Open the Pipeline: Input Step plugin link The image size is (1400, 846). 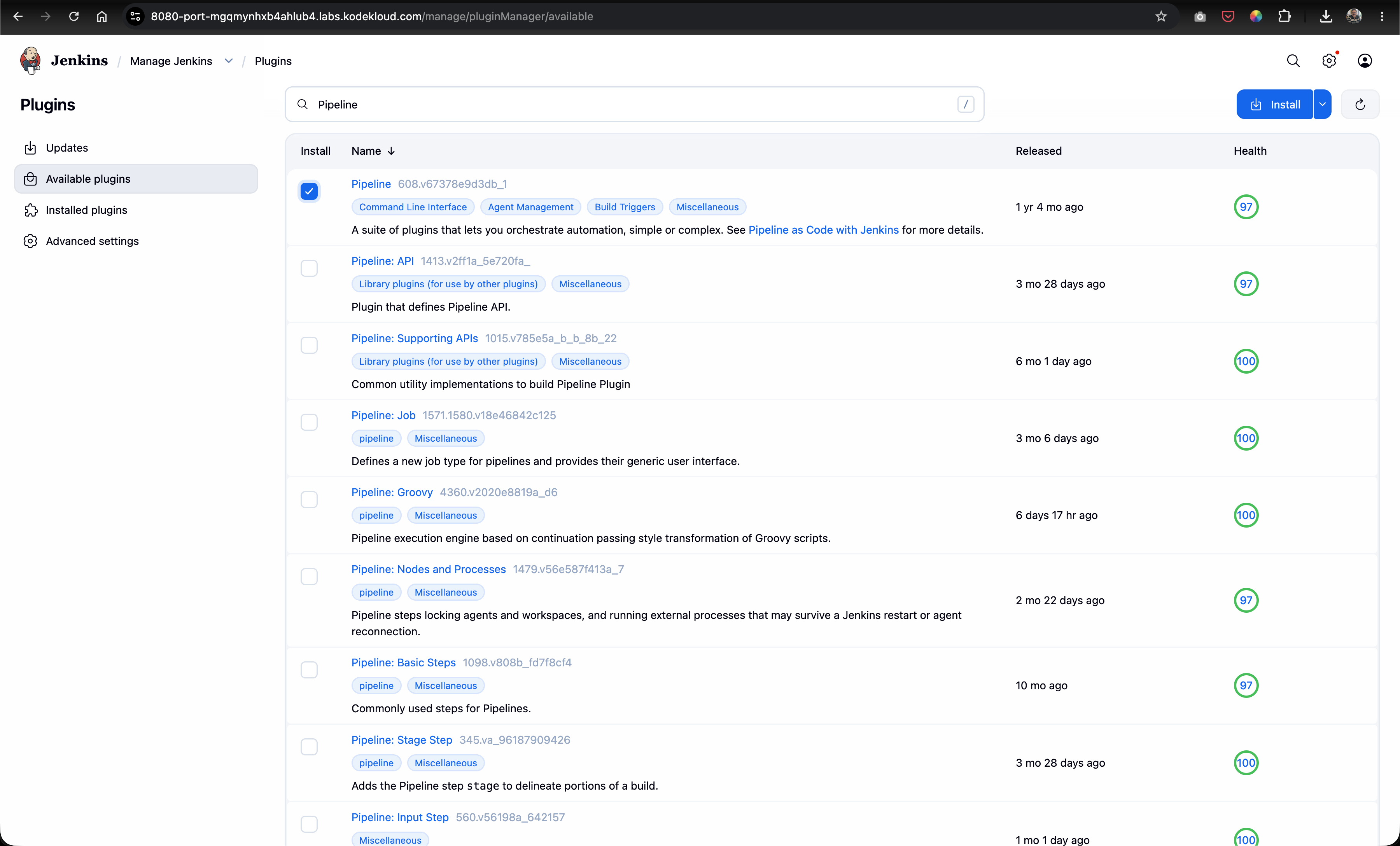coord(400,817)
